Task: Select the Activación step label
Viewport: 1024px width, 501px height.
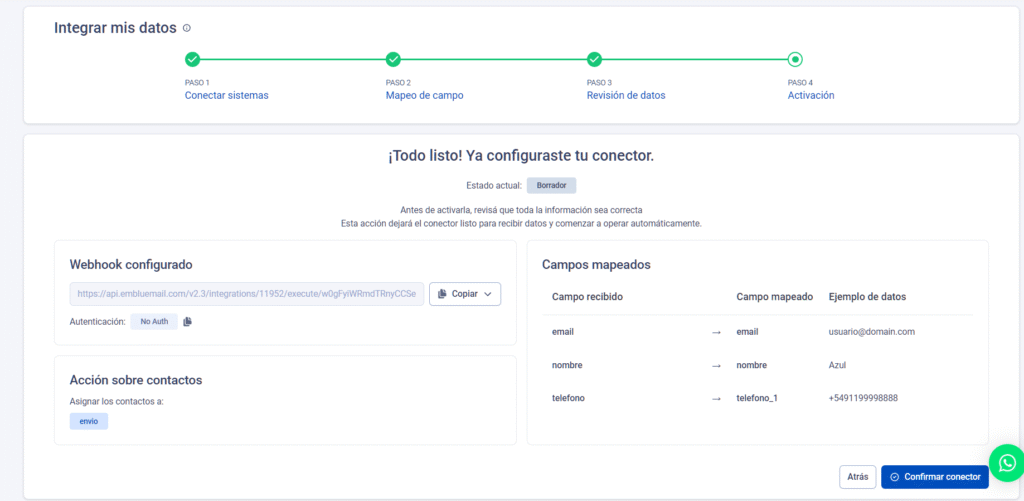Action: point(810,96)
